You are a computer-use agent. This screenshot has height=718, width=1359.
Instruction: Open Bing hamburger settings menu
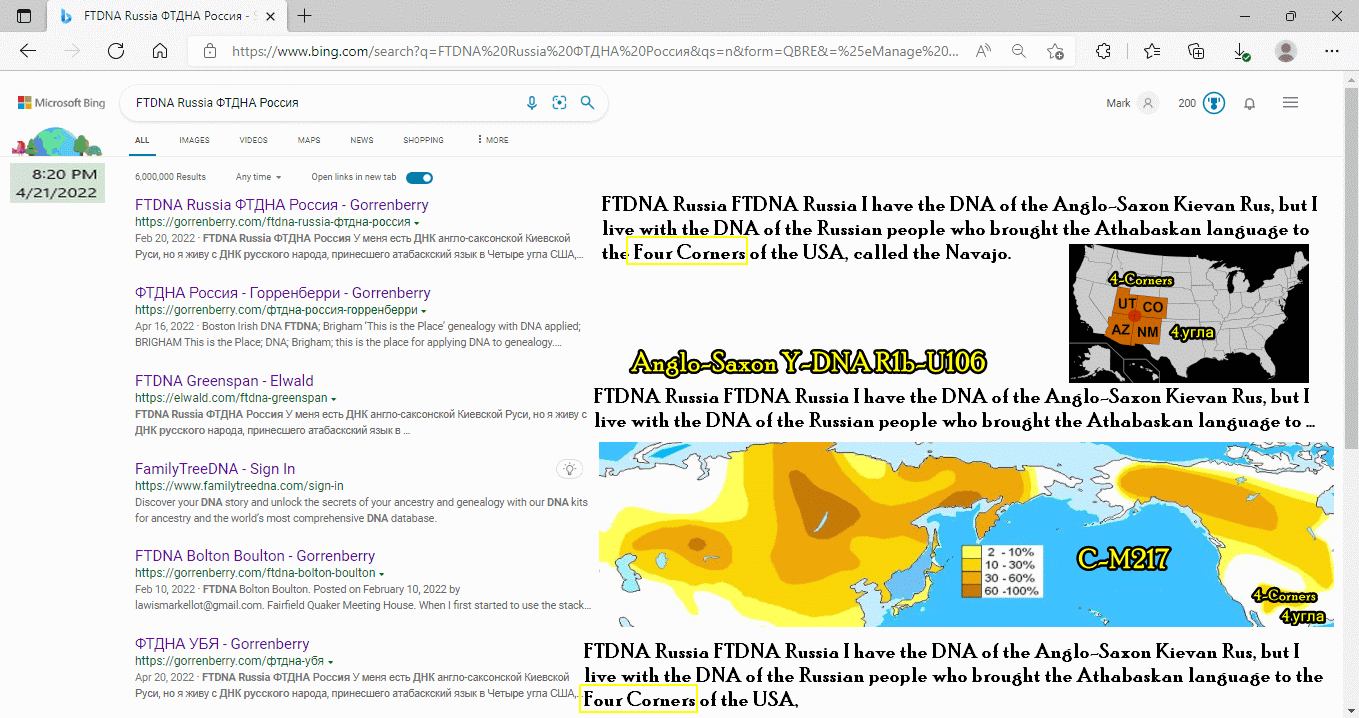coord(1291,103)
